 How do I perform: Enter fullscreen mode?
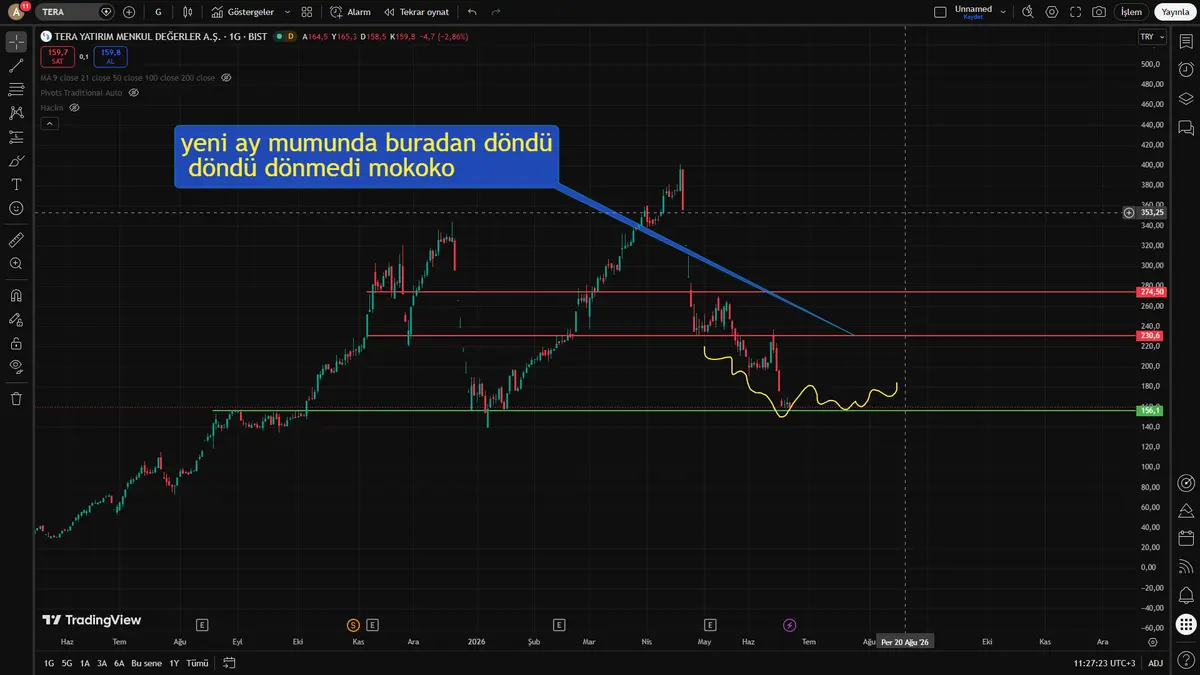1075,12
